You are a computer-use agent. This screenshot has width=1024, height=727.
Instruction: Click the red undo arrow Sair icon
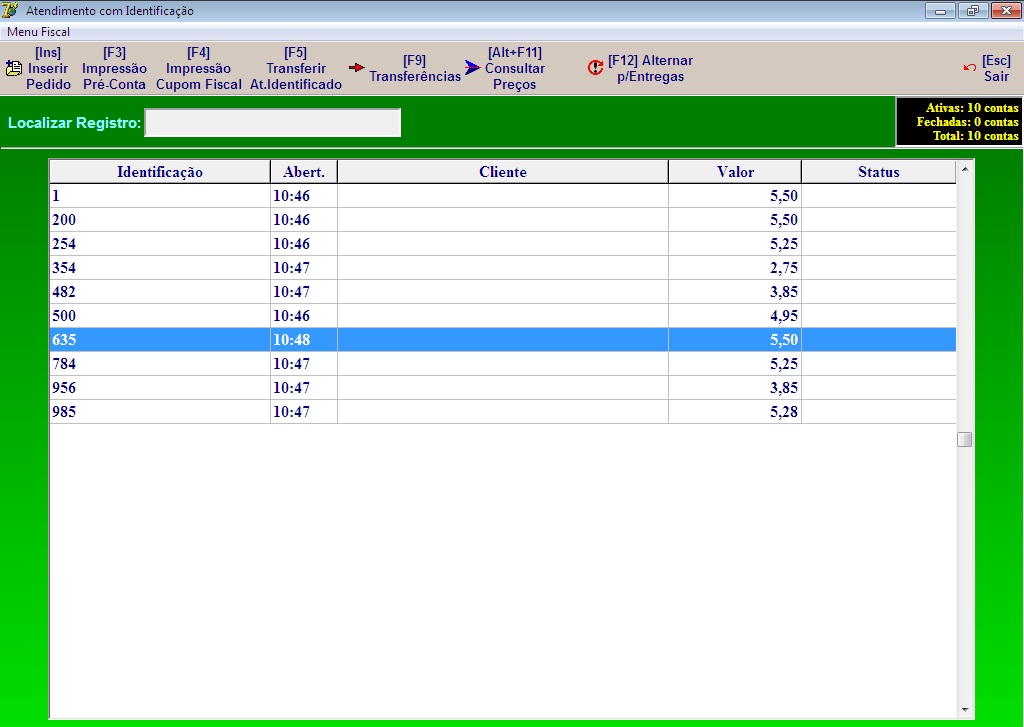[969, 68]
